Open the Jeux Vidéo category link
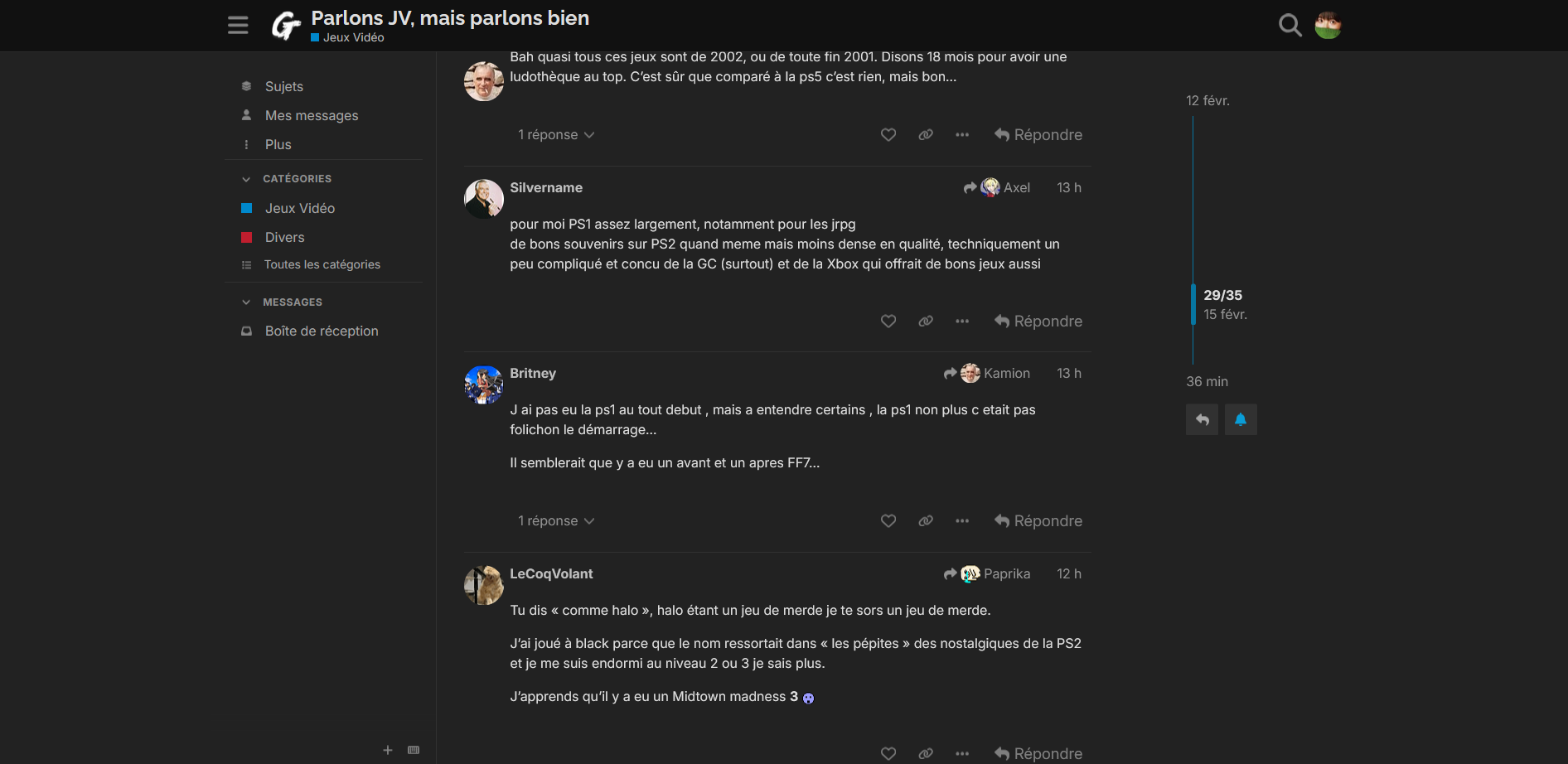This screenshot has width=1568, height=764. [x=299, y=208]
